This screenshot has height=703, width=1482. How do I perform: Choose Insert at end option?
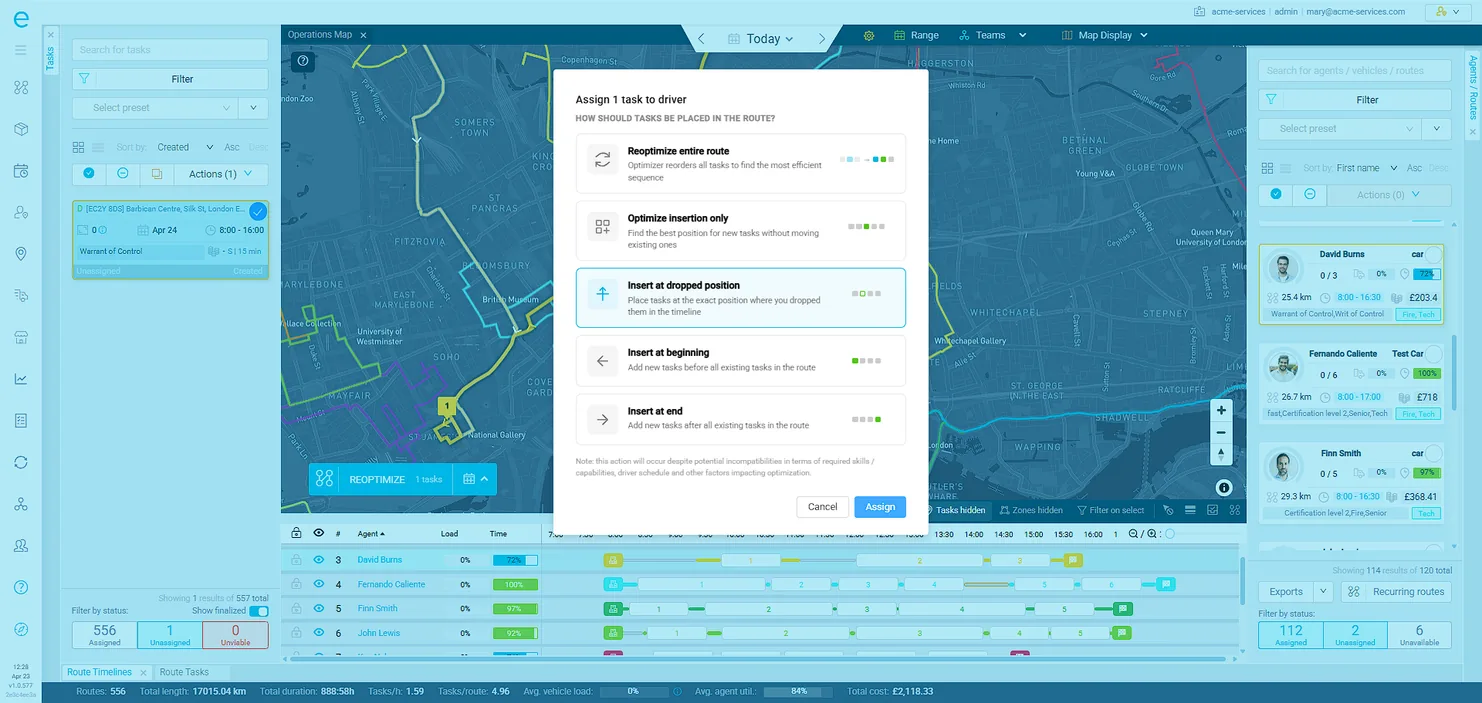(741, 419)
